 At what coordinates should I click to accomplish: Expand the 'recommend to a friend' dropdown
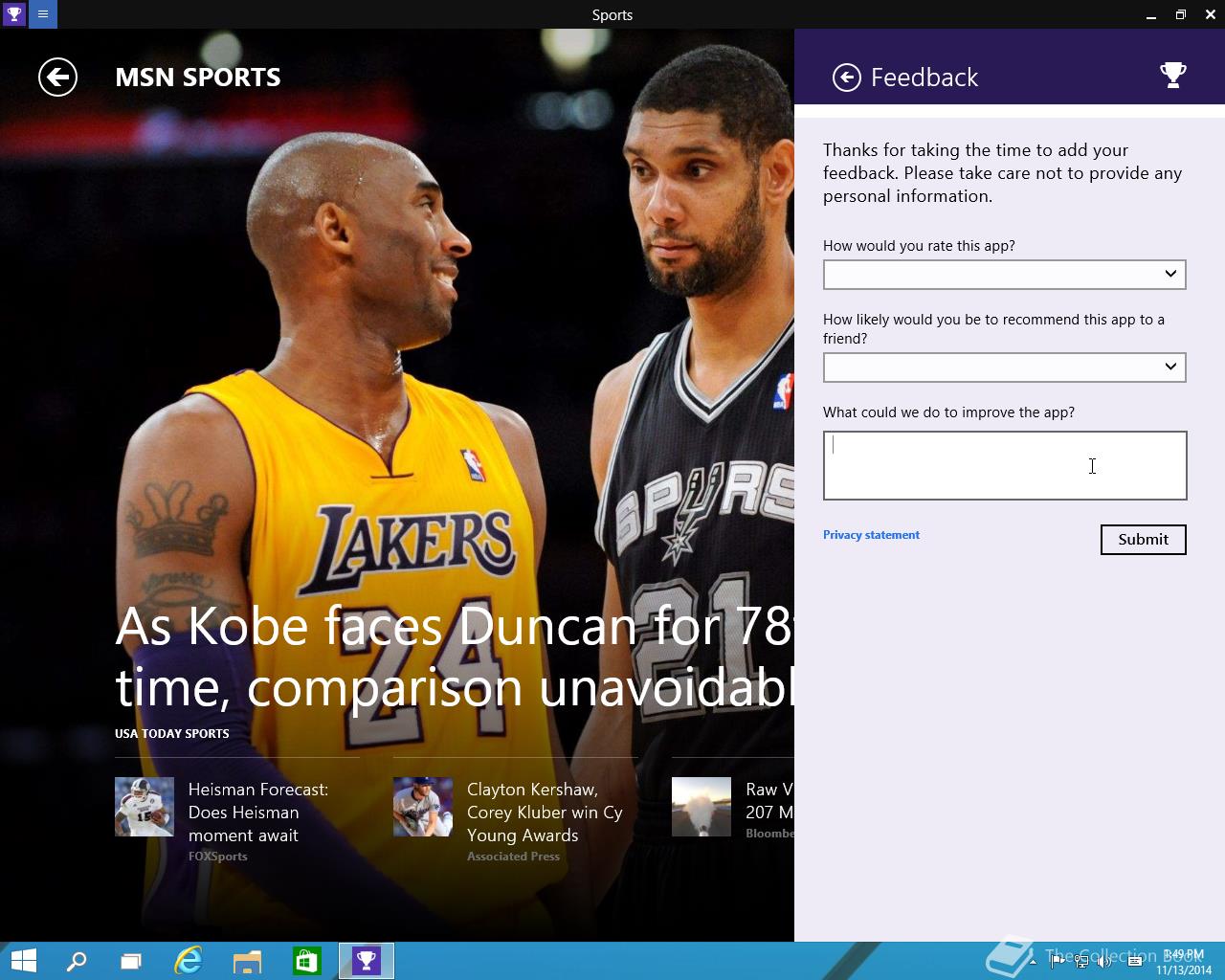(x=1004, y=367)
